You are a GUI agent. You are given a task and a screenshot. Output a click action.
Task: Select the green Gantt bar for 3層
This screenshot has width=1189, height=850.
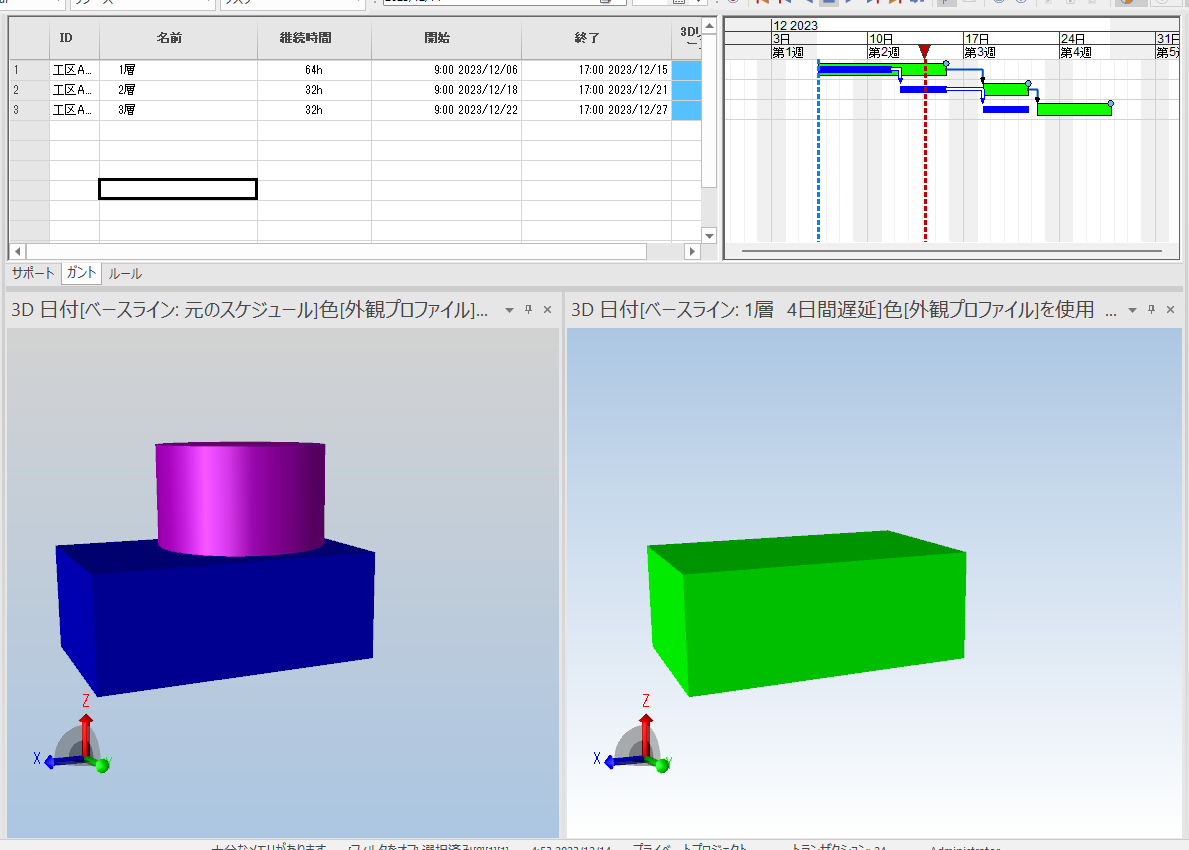pos(1074,109)
